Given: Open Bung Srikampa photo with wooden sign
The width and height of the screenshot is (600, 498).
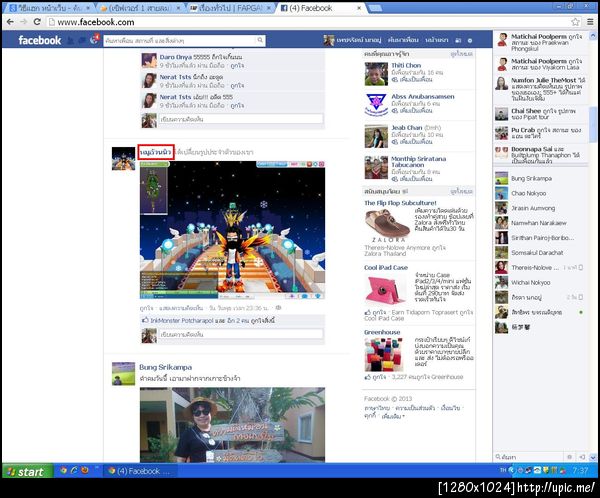Looking at the screenshot, I should tap(232, 425).
